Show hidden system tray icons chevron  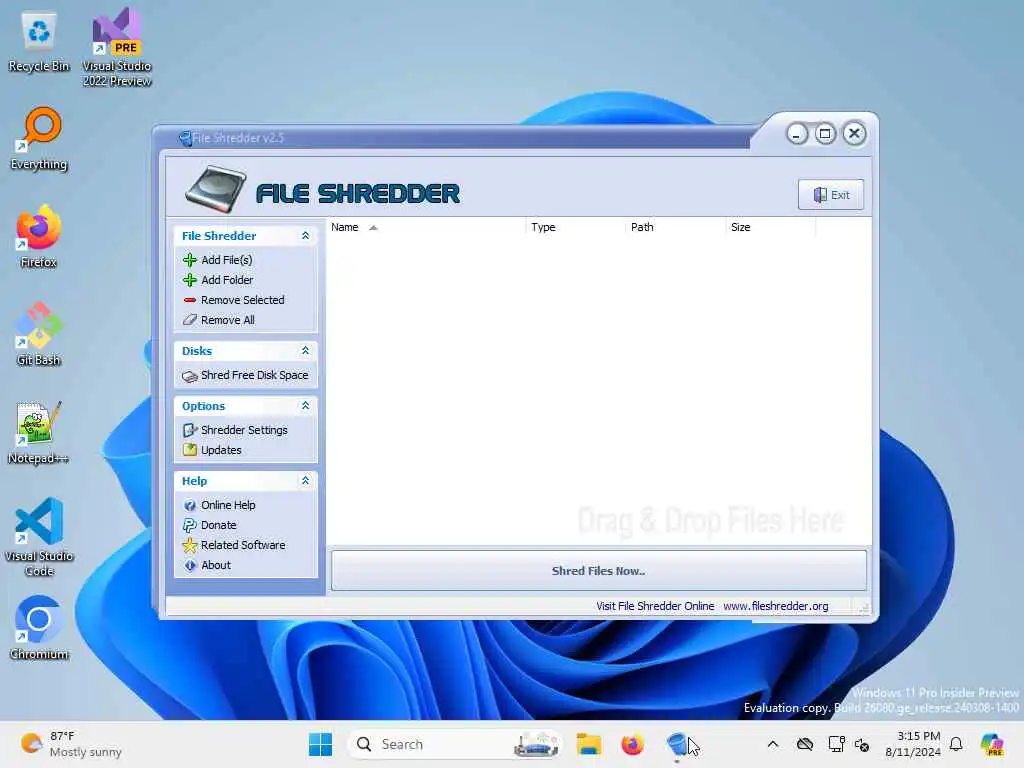tap(773, 744)
